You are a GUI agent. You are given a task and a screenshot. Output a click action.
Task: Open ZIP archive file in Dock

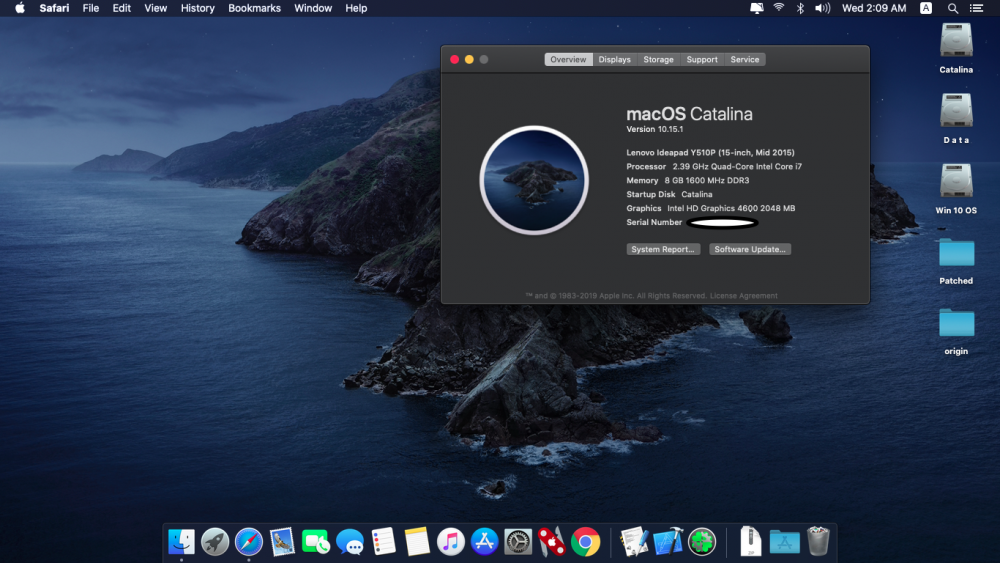[x=751, y=542]
